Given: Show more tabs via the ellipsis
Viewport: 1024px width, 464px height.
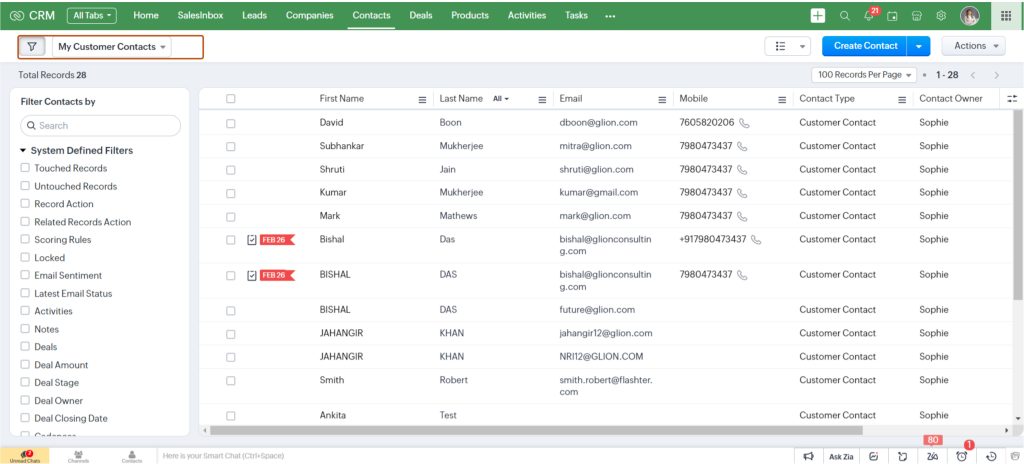Looking at the screenshot, I should (610, 16).
